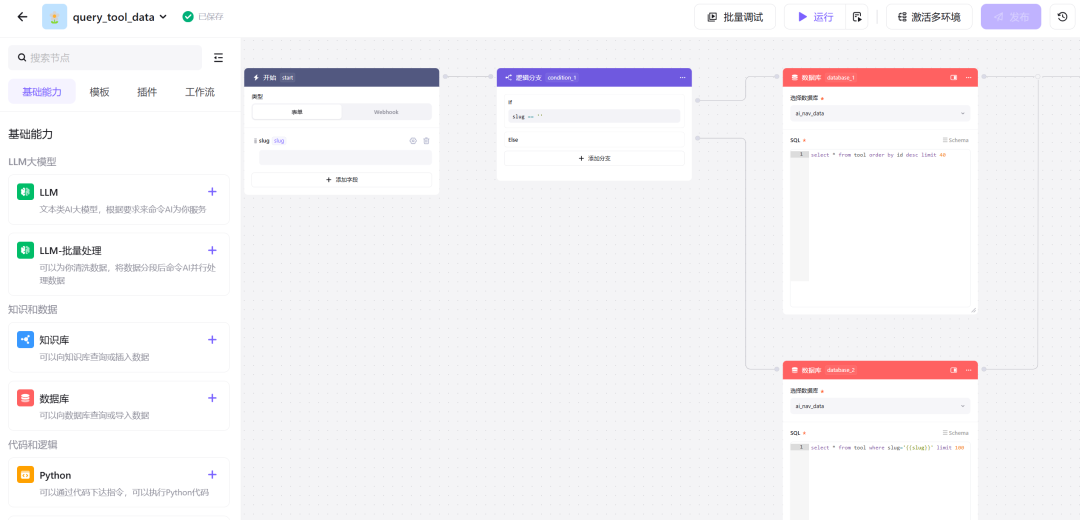Click the 发布 publish button
1080x520 pixels.
[x=1010, y=17]
